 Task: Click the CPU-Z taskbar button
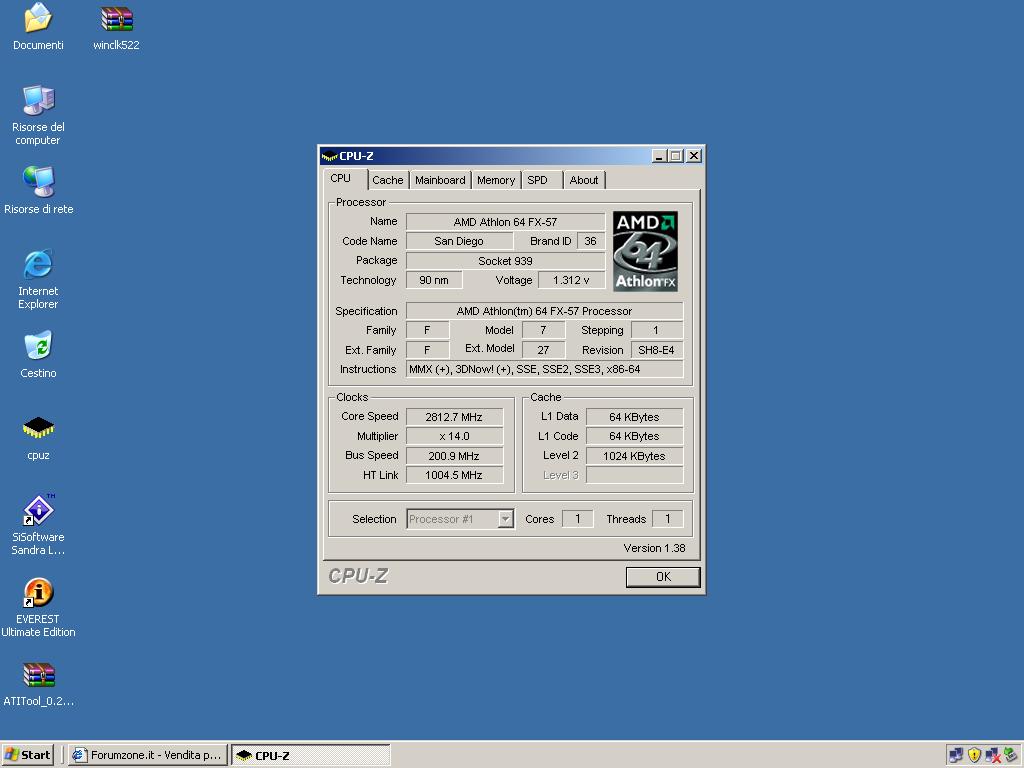click(311, 755)
